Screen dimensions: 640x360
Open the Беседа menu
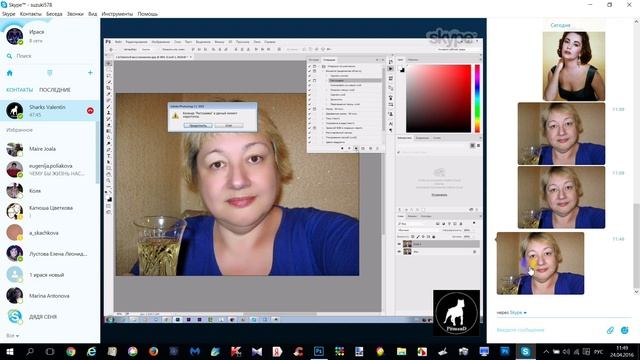coord(54,14)
